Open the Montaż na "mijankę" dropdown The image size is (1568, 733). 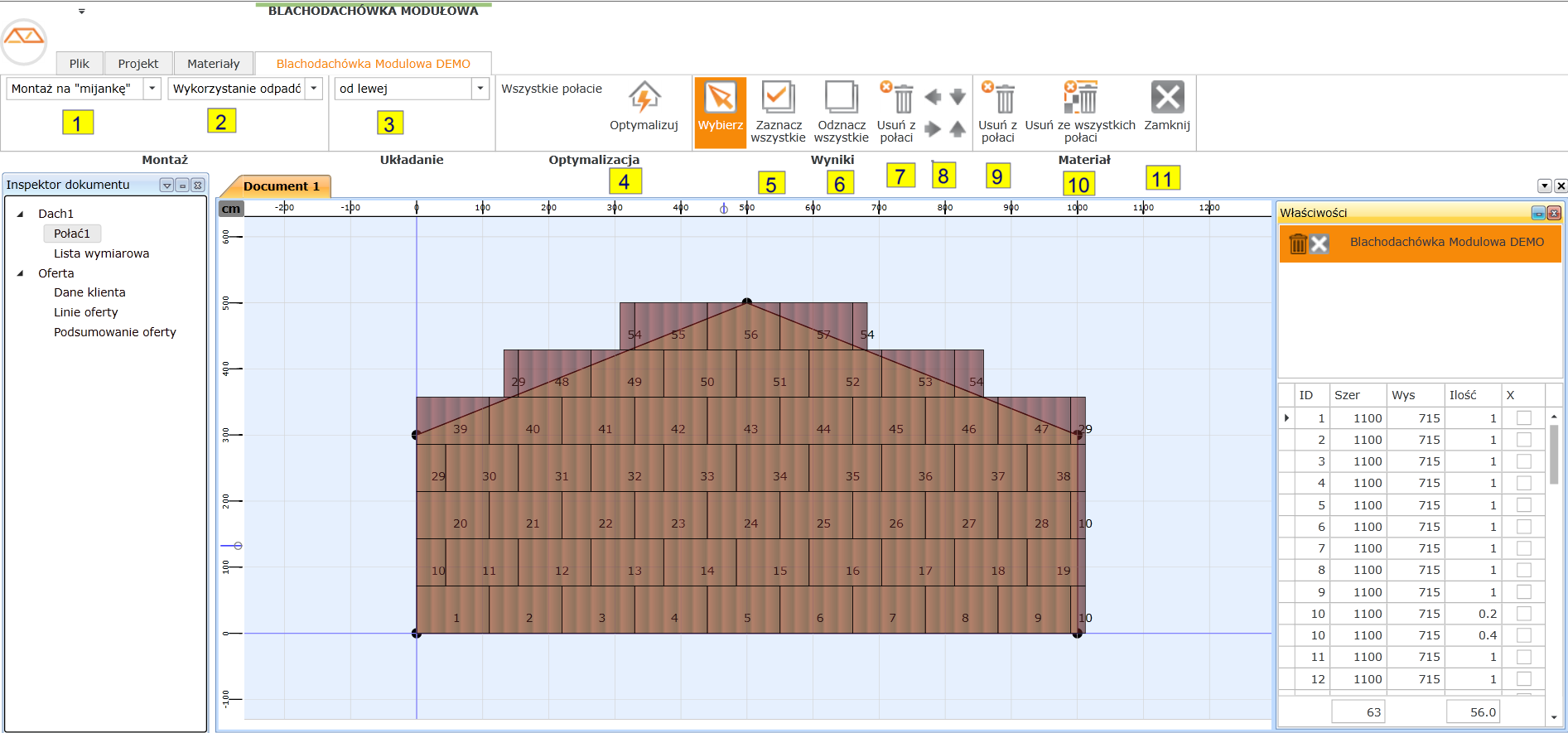click(x=152, y=89)
